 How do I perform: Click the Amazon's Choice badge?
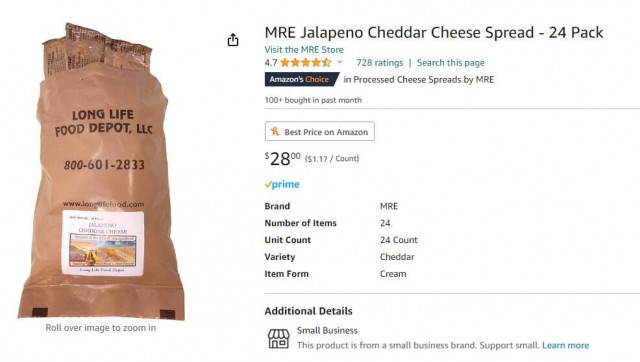pos(301,79)
